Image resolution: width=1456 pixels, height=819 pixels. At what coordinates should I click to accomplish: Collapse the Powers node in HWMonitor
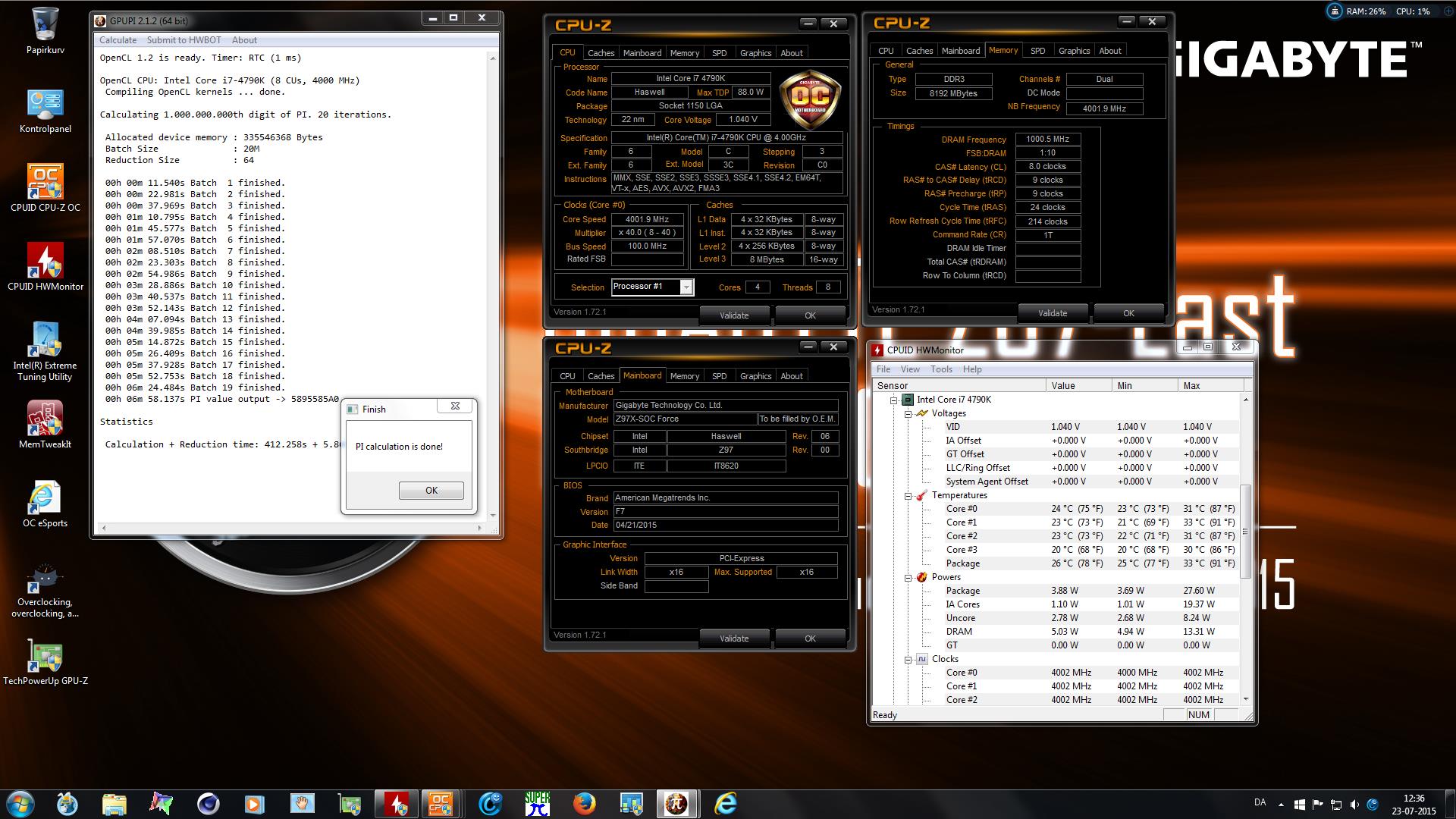coord(908,578)
